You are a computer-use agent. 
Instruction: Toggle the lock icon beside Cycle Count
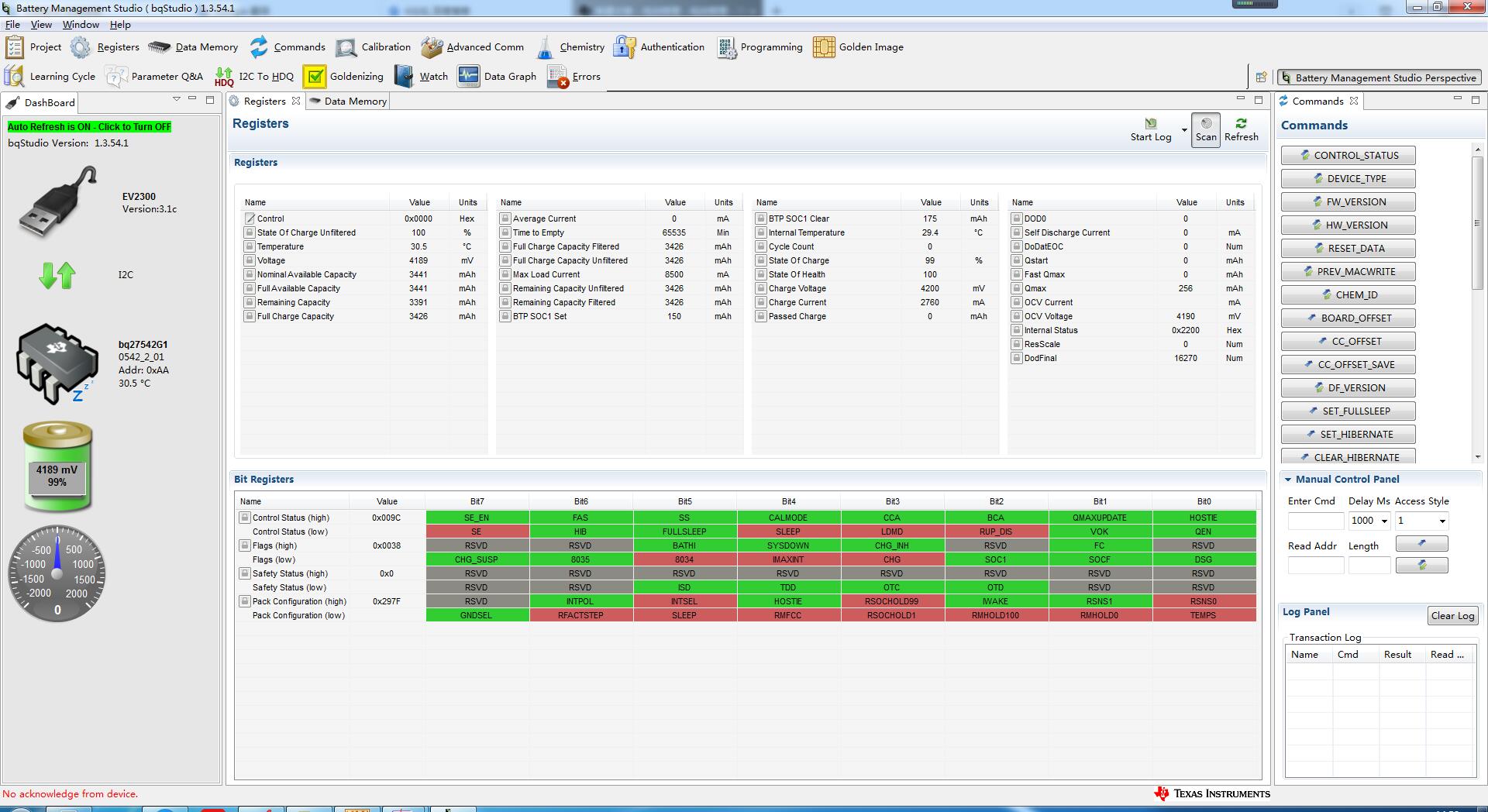761,246
